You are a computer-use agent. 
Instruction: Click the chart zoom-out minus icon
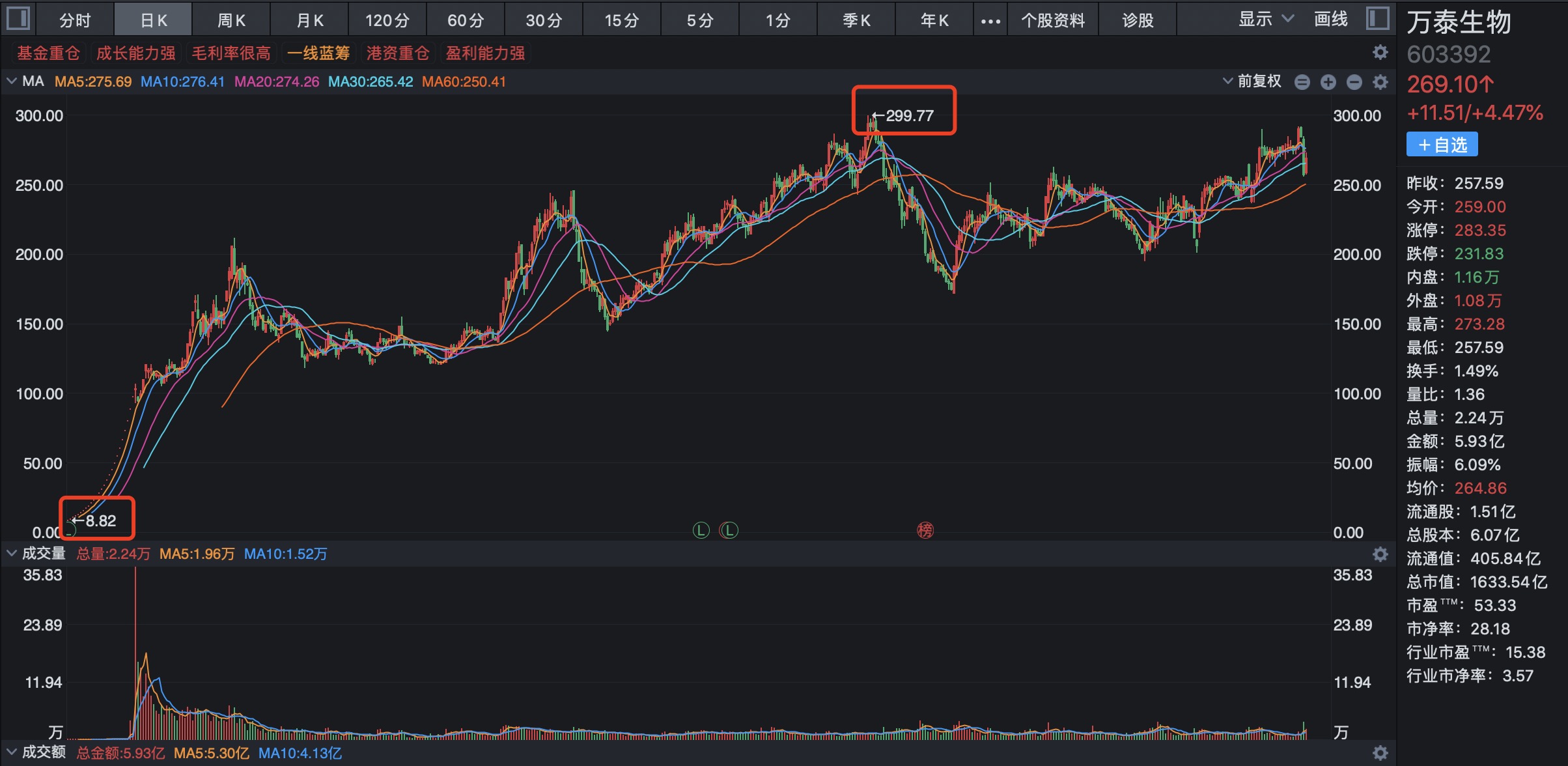click(1354, 82)
